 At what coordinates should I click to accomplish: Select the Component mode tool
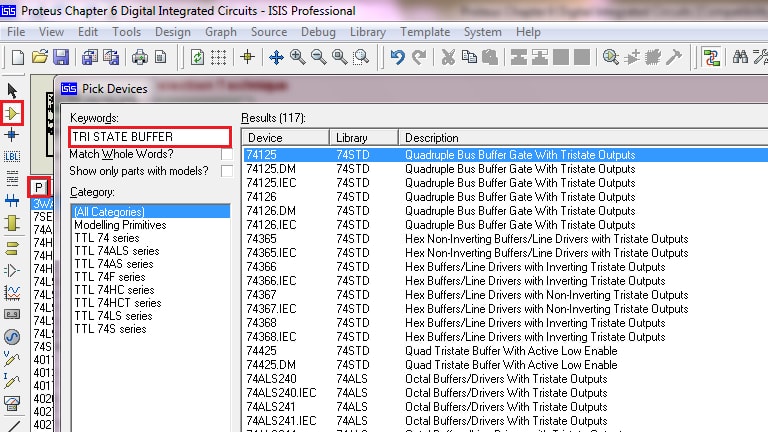point(13,113)
